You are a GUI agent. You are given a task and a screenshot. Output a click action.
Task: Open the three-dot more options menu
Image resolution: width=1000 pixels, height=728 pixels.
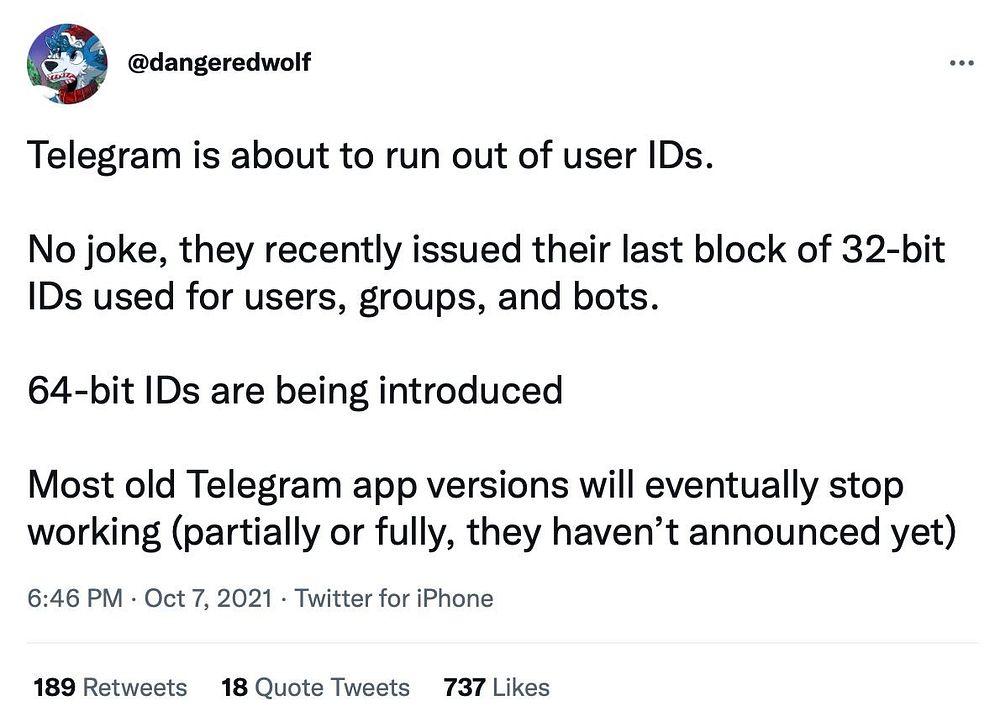[962, 63]
